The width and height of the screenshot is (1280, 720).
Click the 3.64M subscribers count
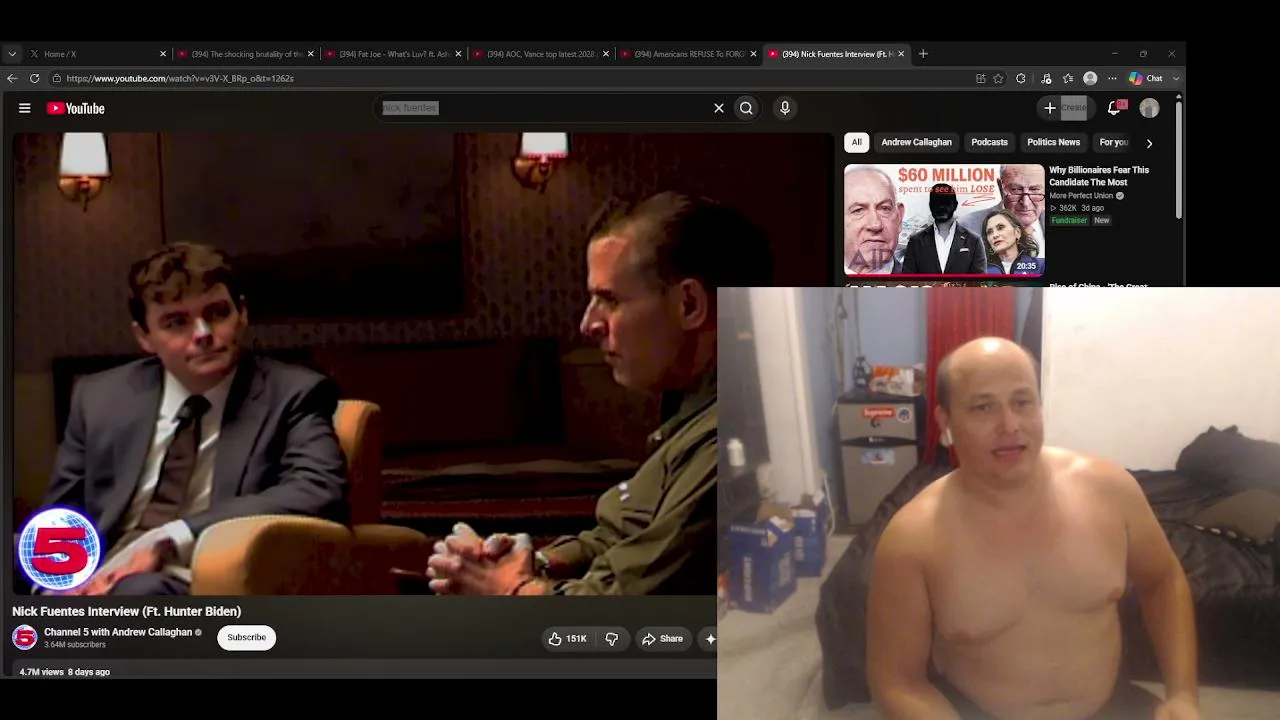pyautogui.click(x=75, y=645)
